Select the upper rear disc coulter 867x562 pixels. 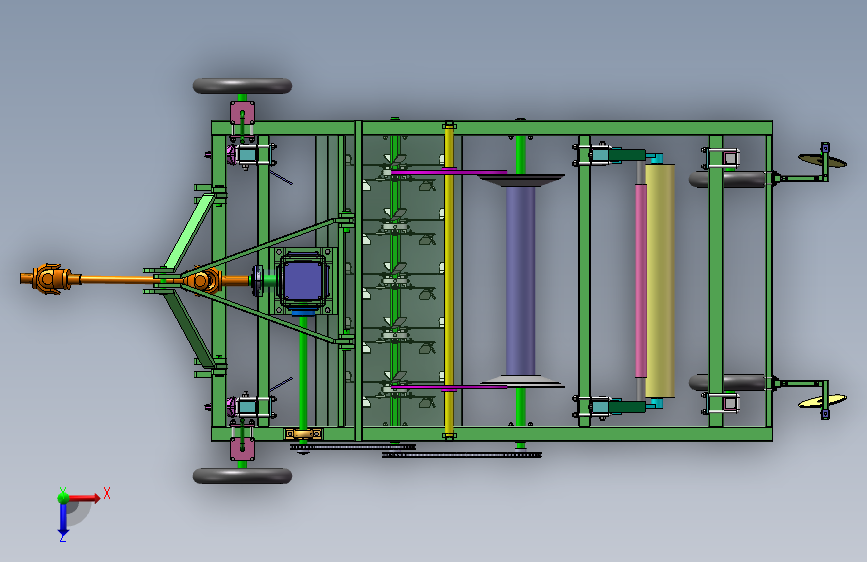[x=822, y=160]
